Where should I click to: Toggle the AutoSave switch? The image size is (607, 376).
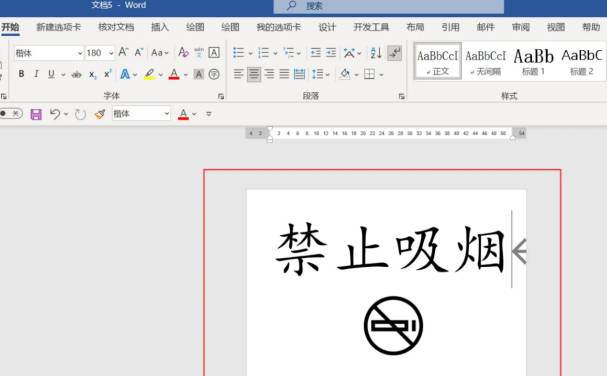[10, 113]
